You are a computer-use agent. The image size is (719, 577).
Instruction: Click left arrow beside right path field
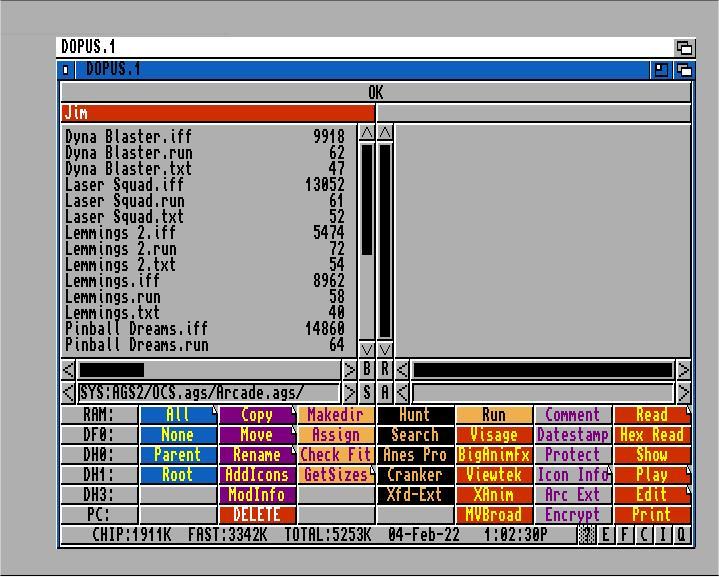tap(402, 393)
